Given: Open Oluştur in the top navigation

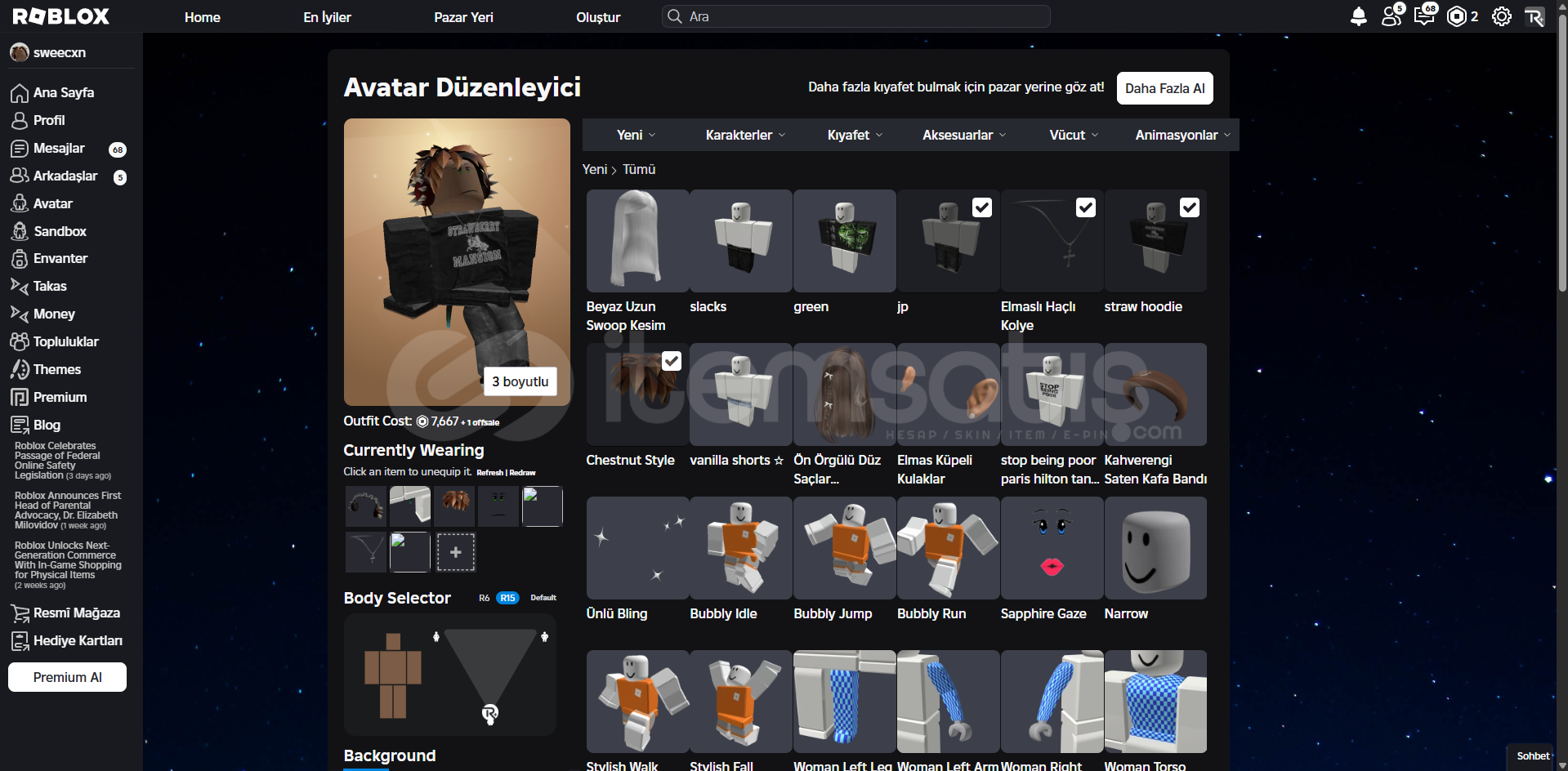Looking at the screenshot, I should 598,17.
